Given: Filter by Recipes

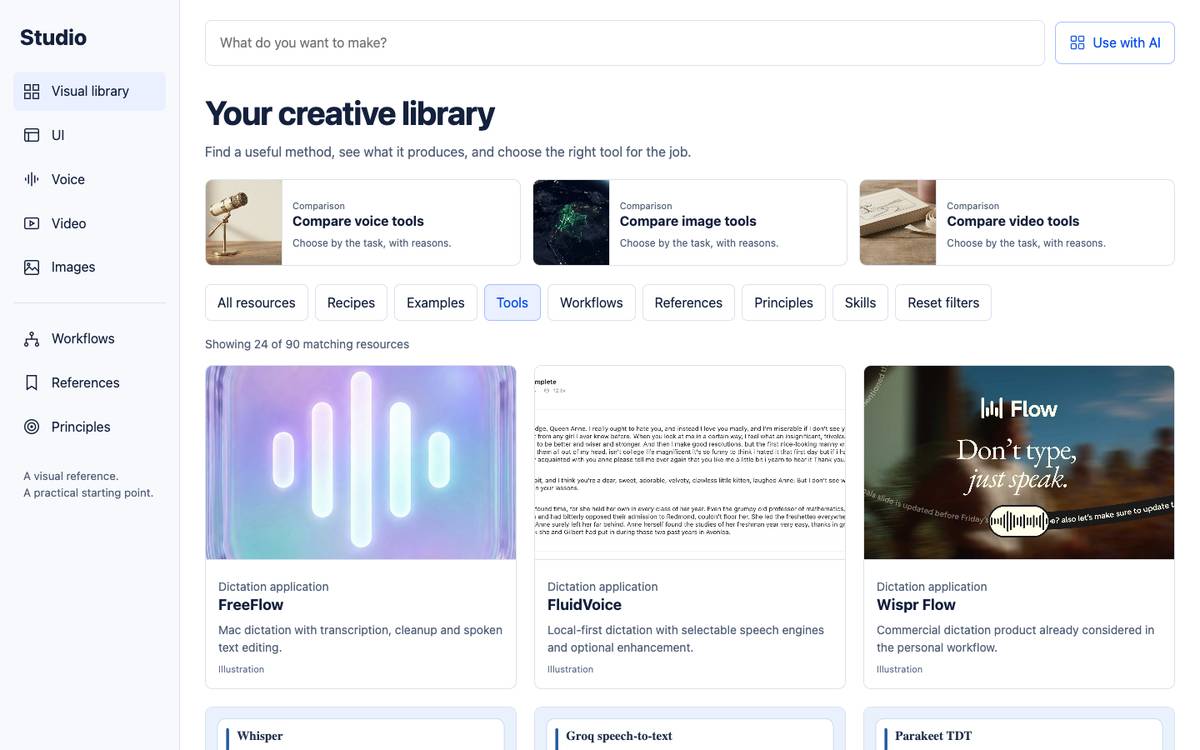Looking at the screenshot, I should [x=351, y=303].
